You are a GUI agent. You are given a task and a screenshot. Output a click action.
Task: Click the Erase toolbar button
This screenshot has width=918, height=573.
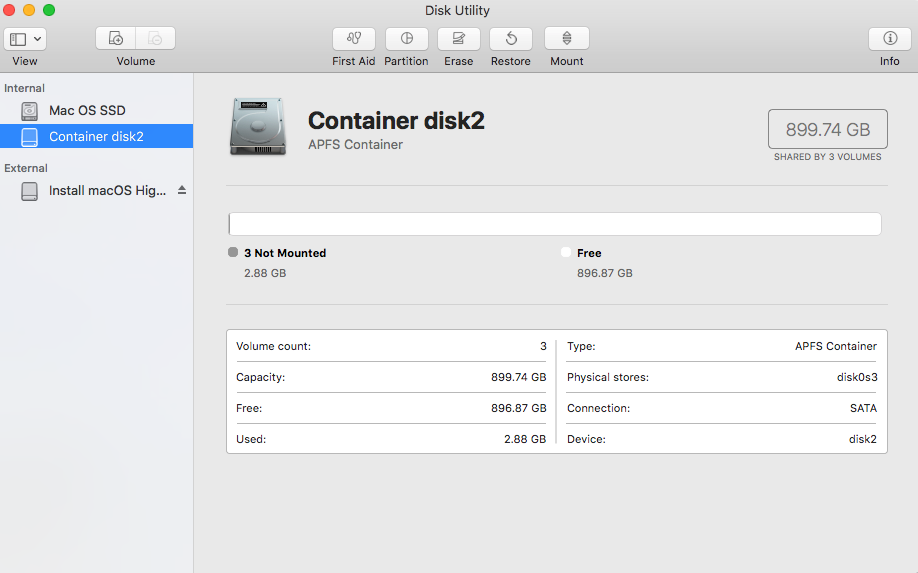point(458,39)
